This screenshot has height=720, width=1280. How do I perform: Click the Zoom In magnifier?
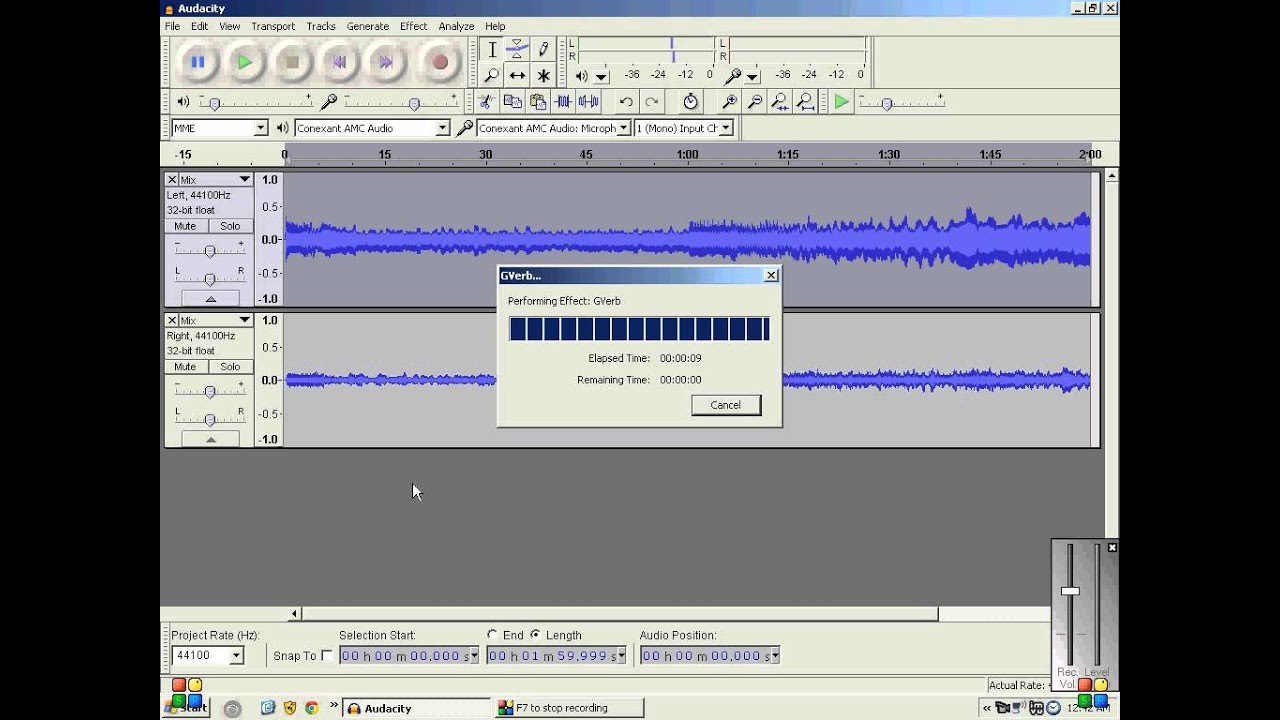[x=730, y=101]
